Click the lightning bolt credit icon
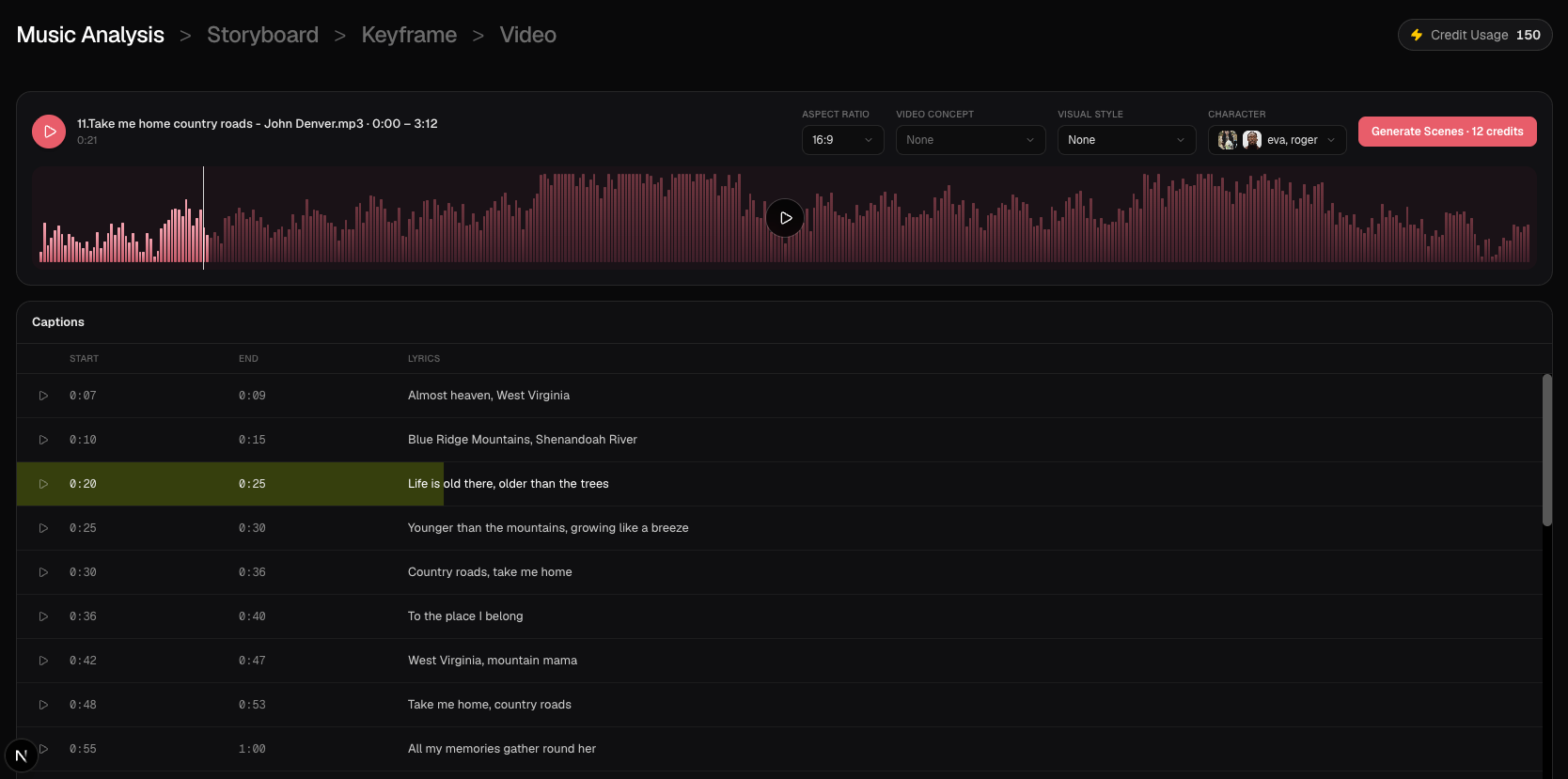Image resolution: width=1568 pixels, height=779 pixels. click(1417, 35)
